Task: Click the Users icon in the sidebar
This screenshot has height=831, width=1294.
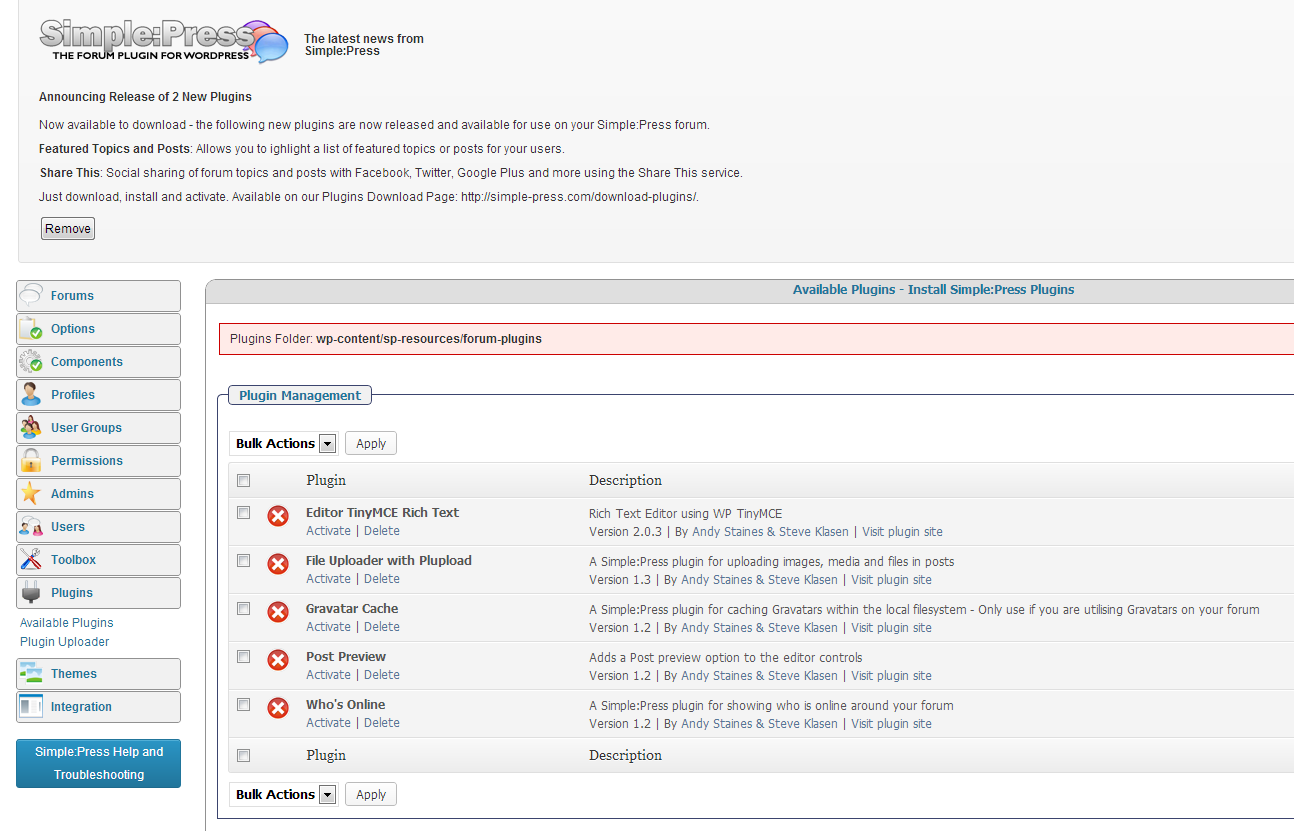Action: point(31,526)
